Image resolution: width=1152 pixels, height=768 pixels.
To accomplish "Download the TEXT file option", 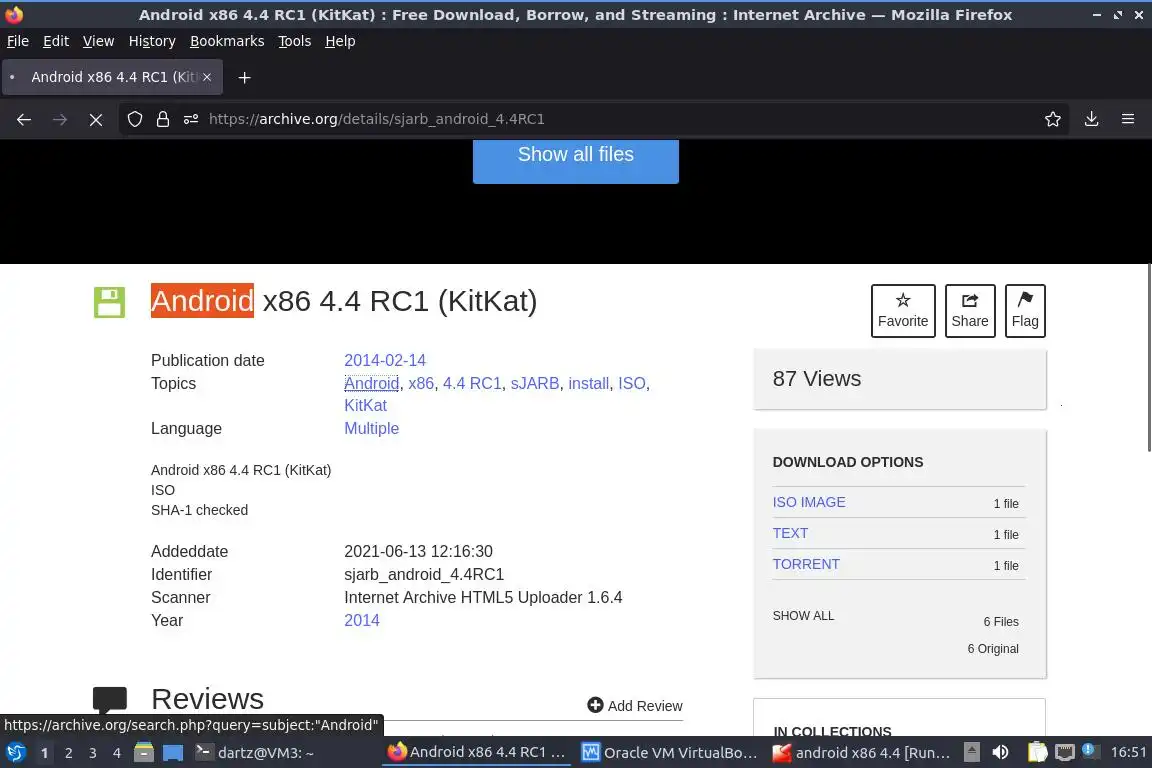I will [x=790, y=533].
